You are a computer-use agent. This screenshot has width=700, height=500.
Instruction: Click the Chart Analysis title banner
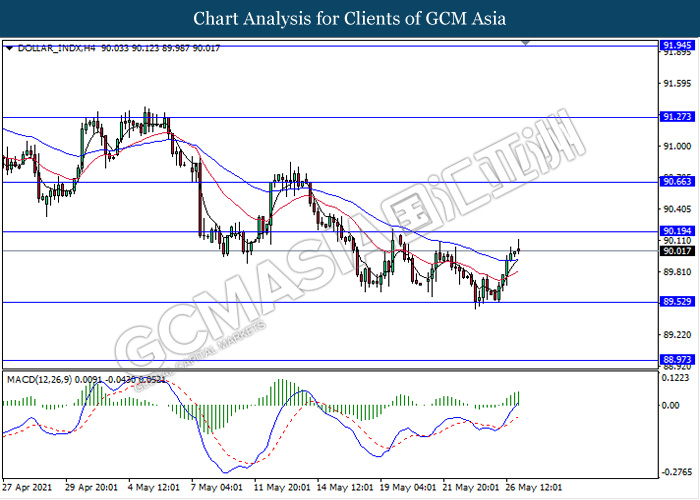pos(350,19)
